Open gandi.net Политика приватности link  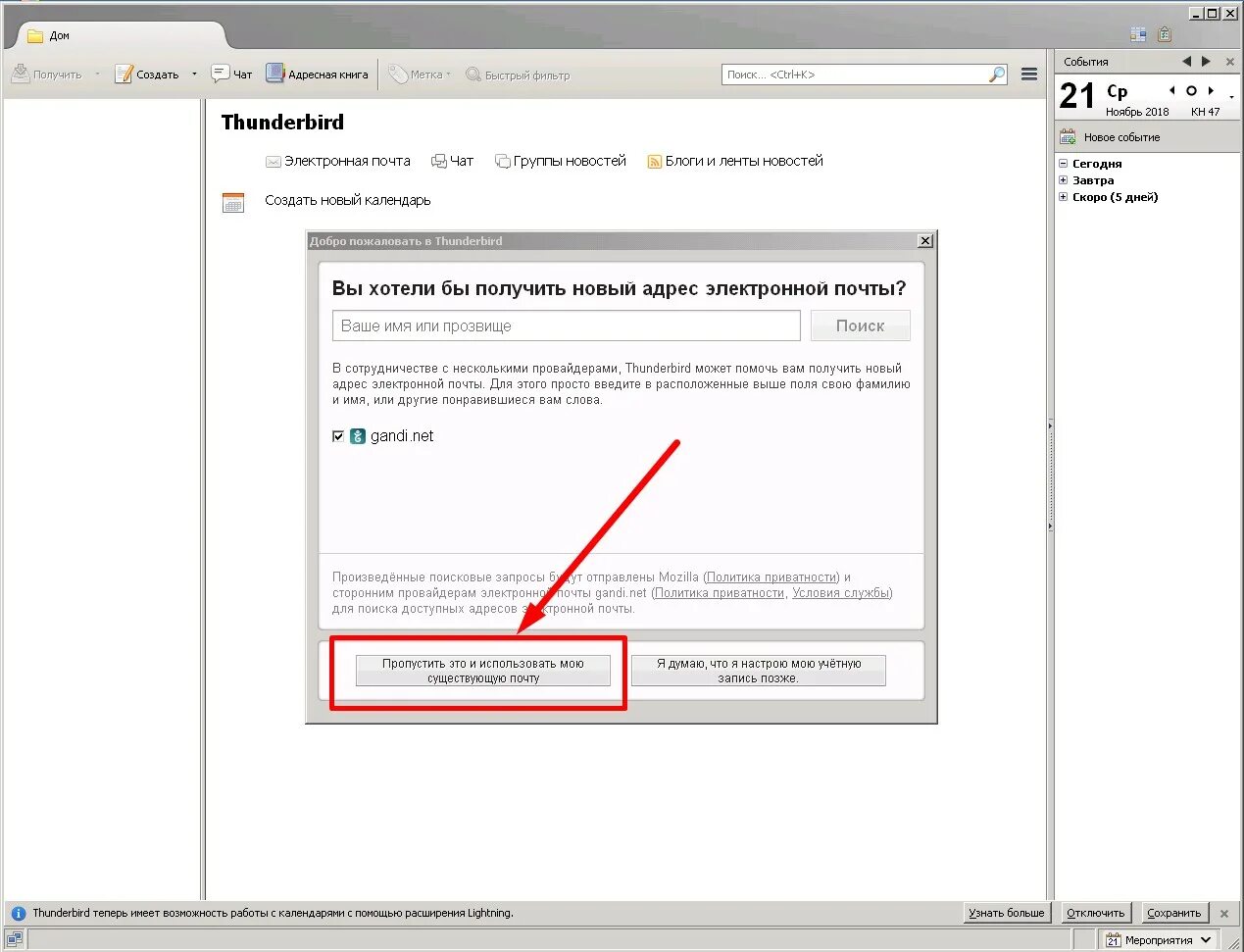click(720, 593)
